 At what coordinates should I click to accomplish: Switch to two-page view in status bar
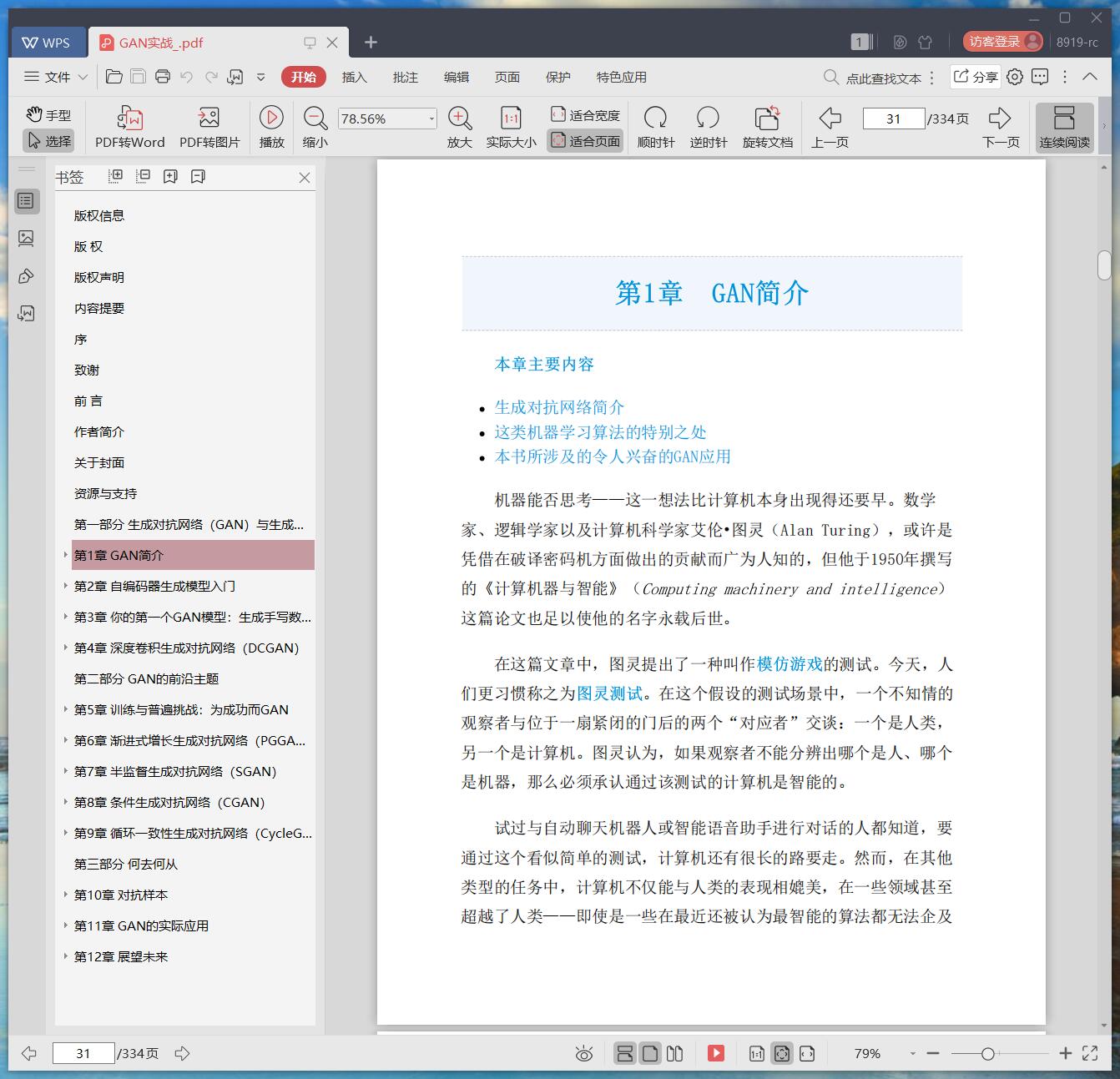(674, 1054)
